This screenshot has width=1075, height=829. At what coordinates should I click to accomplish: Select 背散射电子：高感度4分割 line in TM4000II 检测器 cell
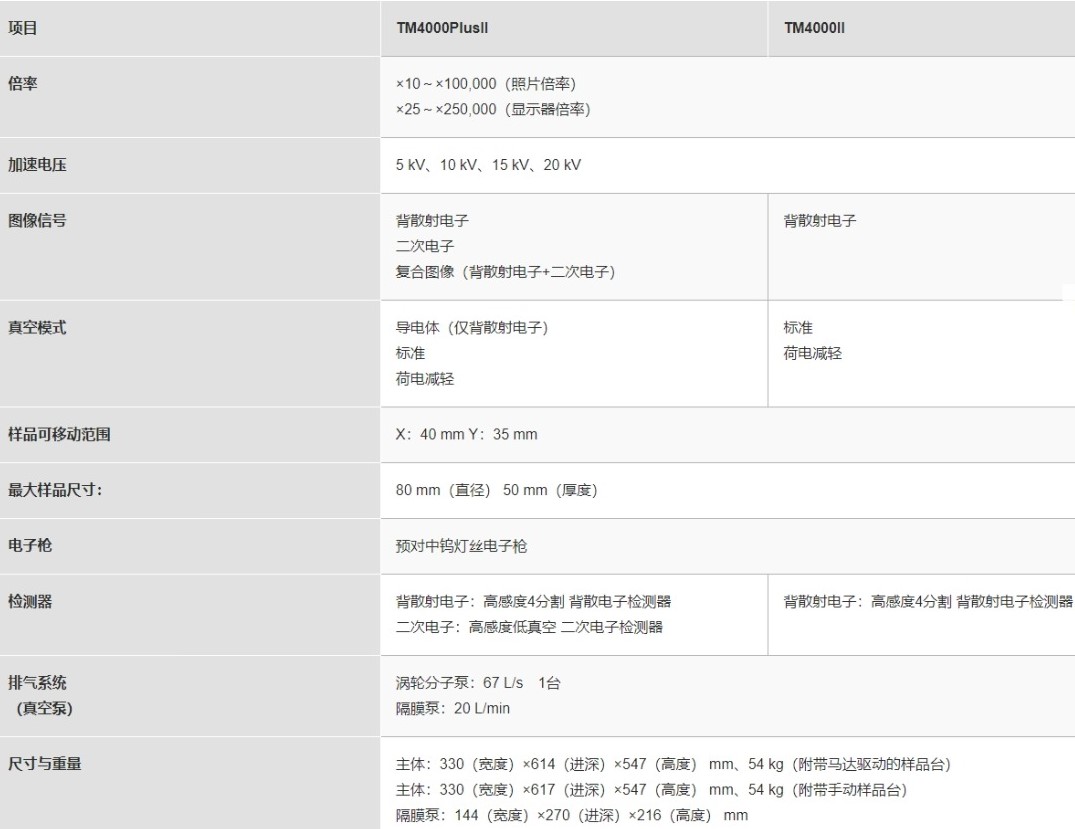pos(928,601)
